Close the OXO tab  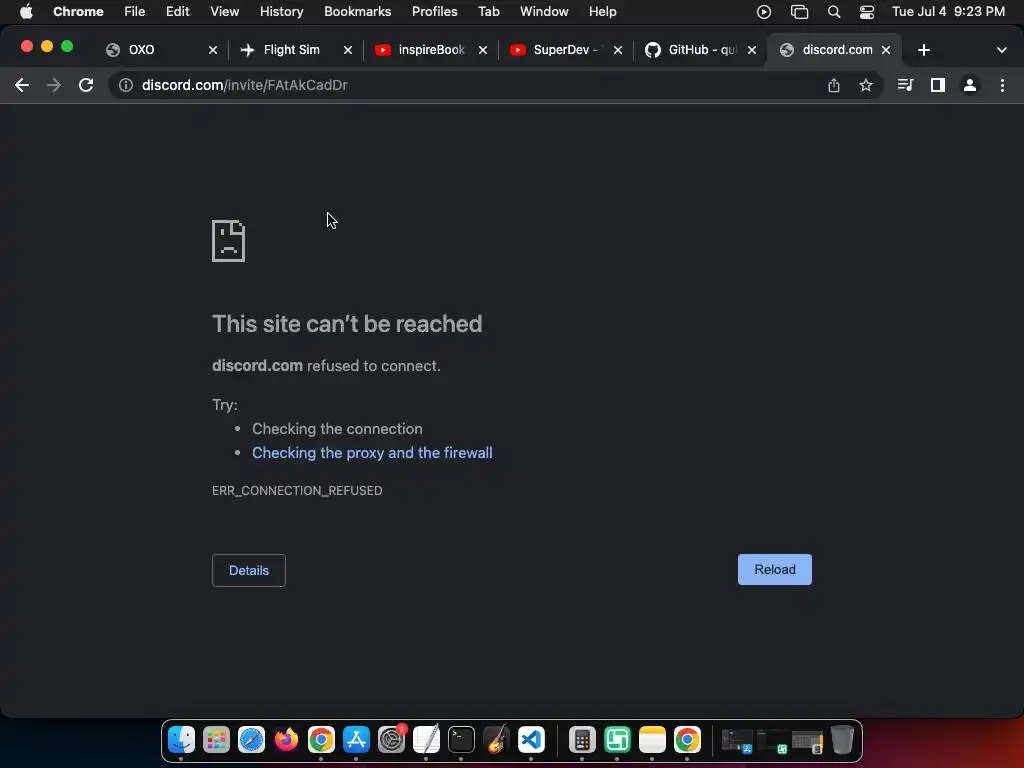(x=213, y=50)
